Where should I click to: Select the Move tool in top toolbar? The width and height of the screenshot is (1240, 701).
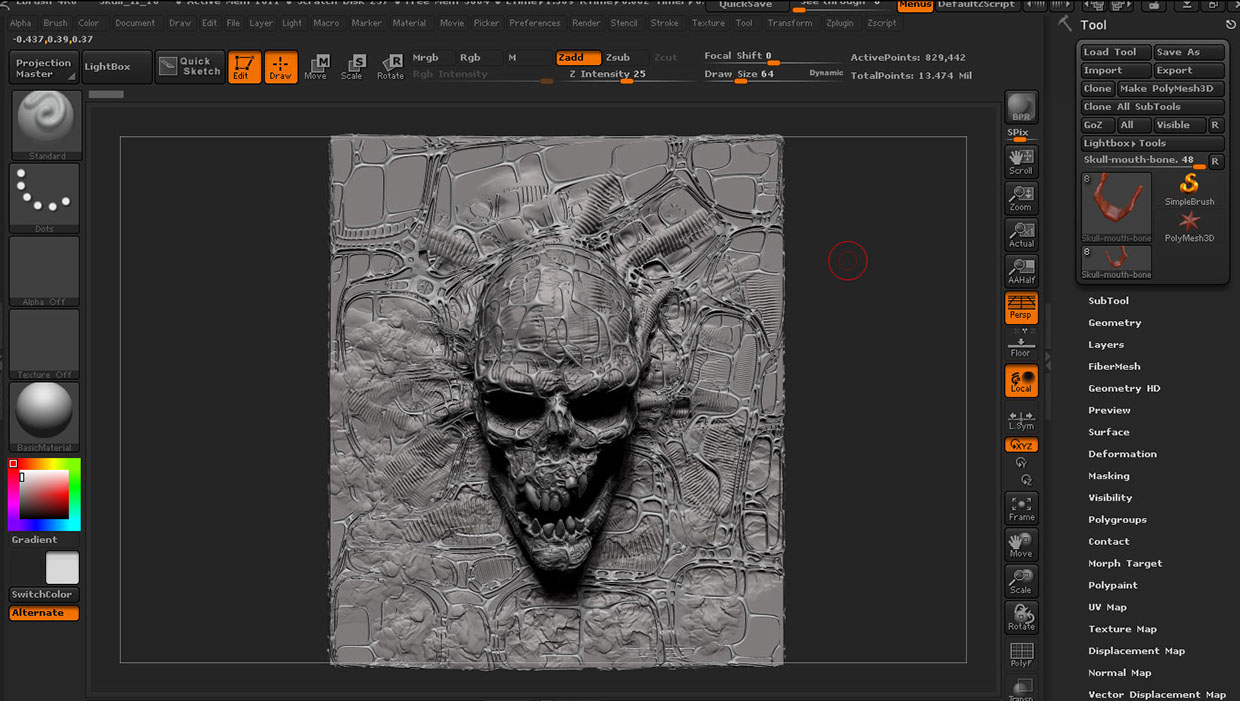tap(316, 67)
